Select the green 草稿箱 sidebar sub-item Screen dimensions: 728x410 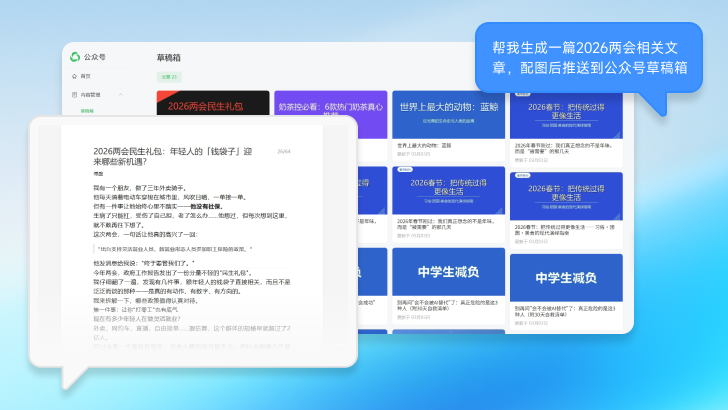pyautogui.click(x=87, y=111)
